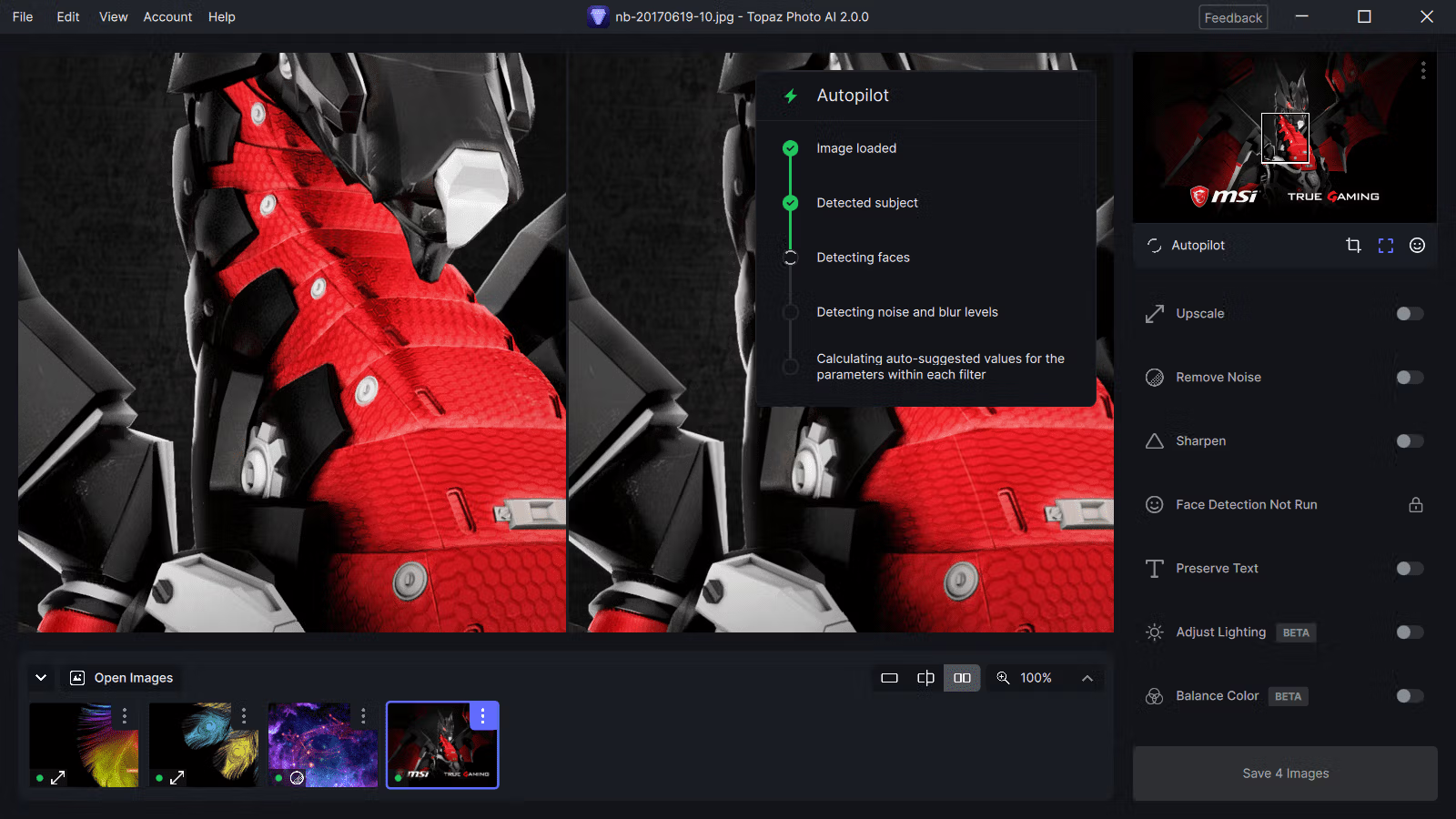This screenshot has height=819, width=1456.
Task: Toggle Preserve Text on
Action: pyautogui.click(x=1410, y=569)
